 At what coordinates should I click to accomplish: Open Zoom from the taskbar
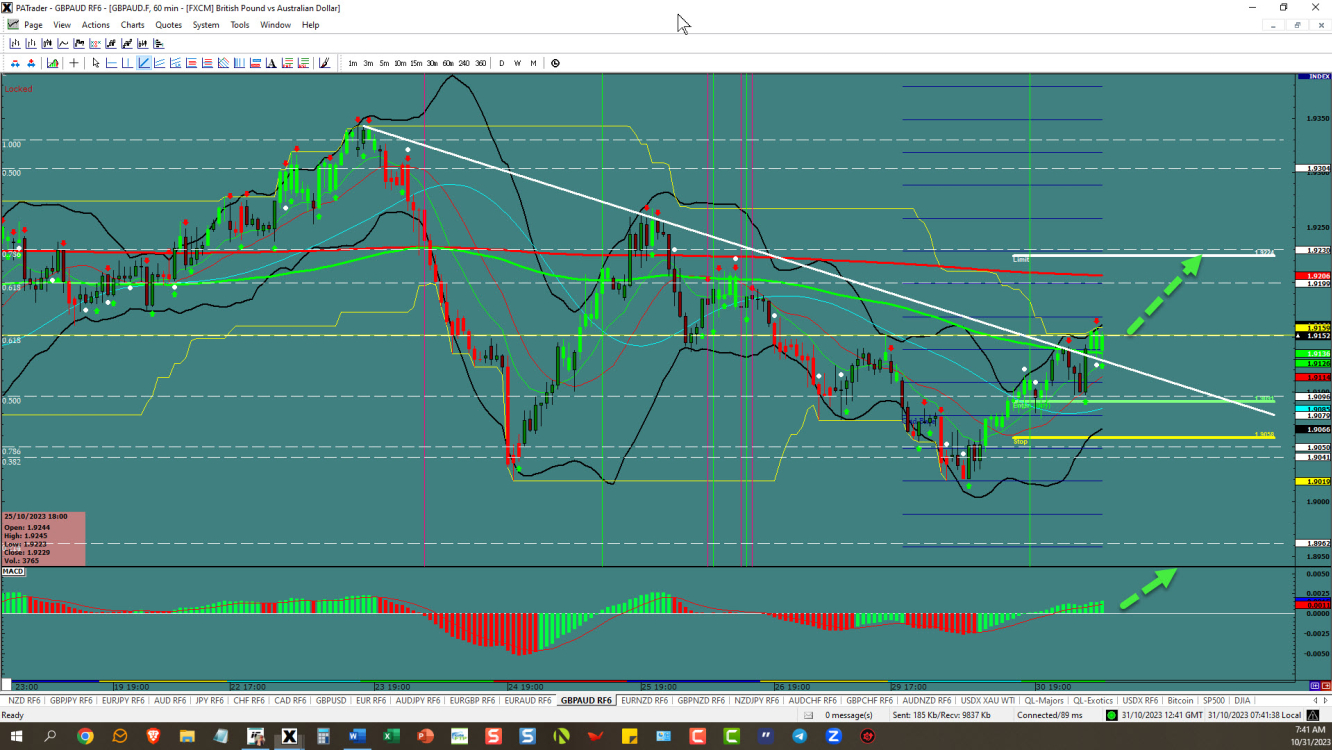click(833, 736)
